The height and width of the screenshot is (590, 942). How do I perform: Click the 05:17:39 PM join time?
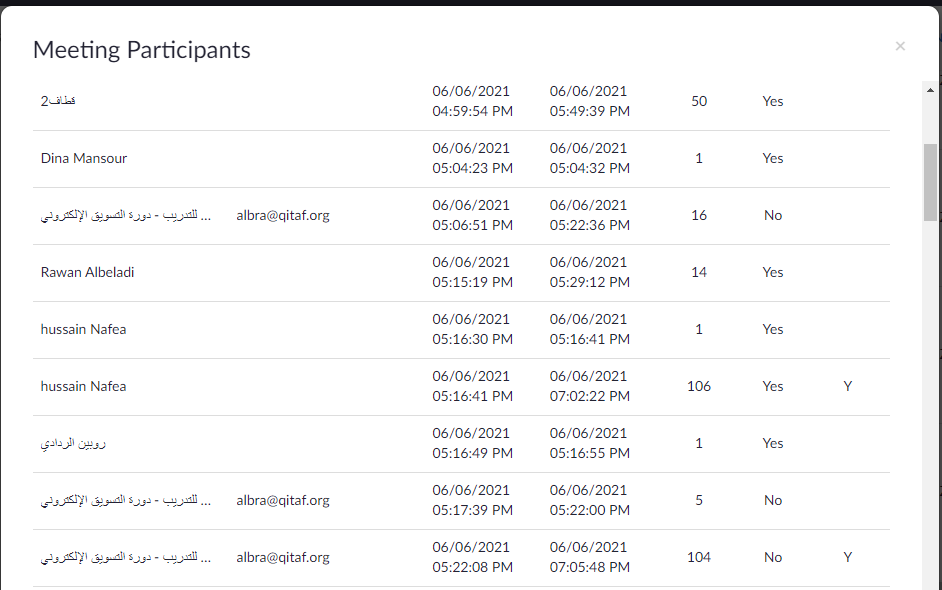tap(472, 510)
